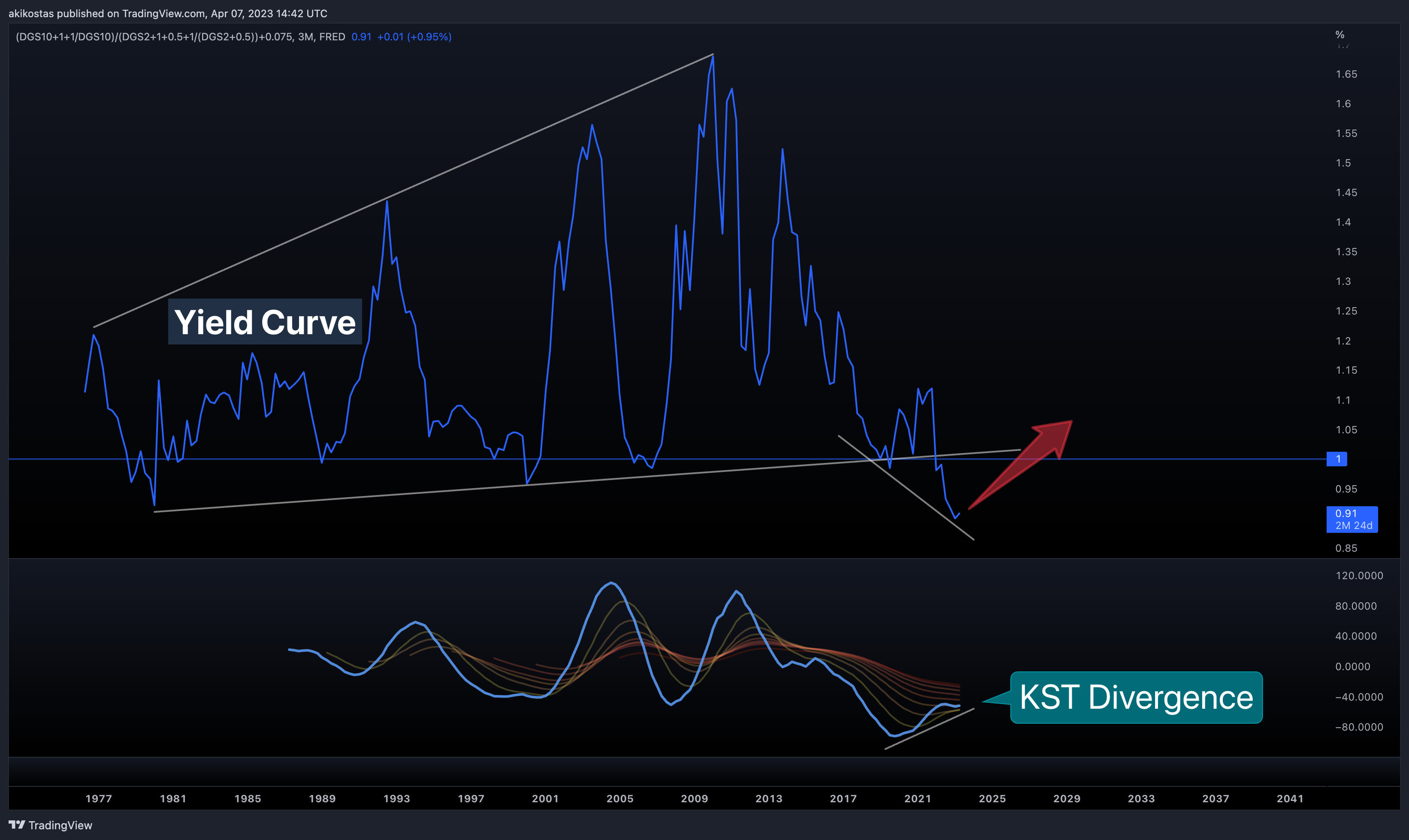The width and height of the screenshot is (1409, 840).
Task: Click the −40.0000 KST scale label
Action: point(1359,697)
